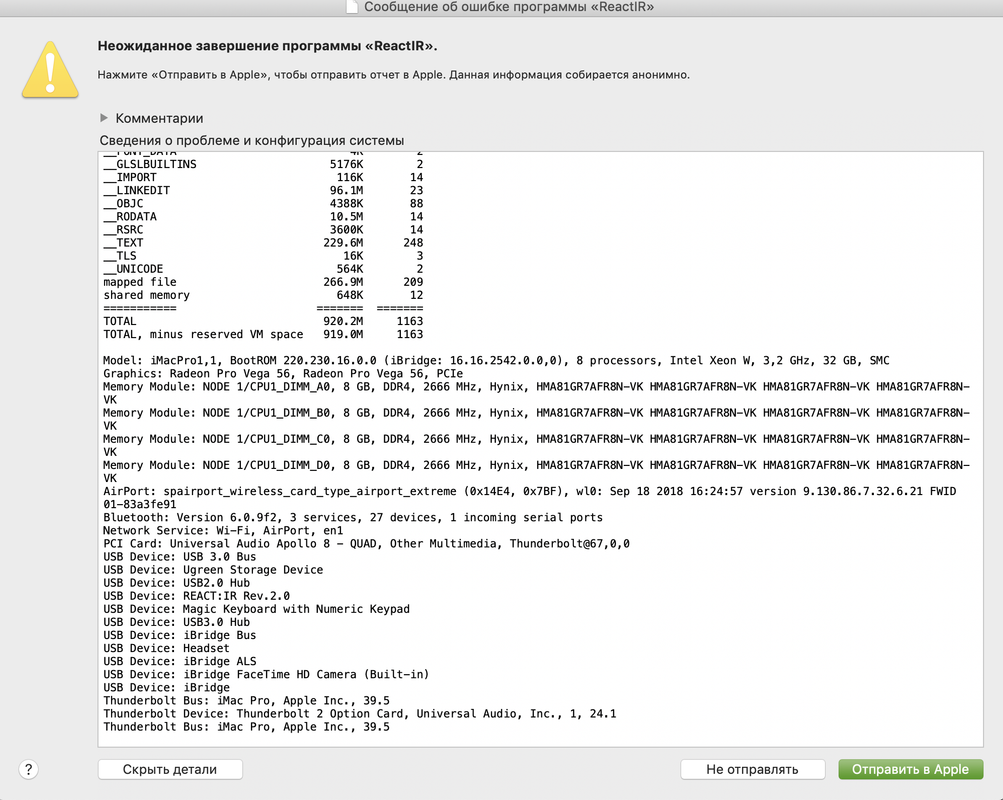Viewport: 1003px width, 800px height.
Task: Click 'USB Device: iBridge Bus' line
Action: tap(179, 636)
